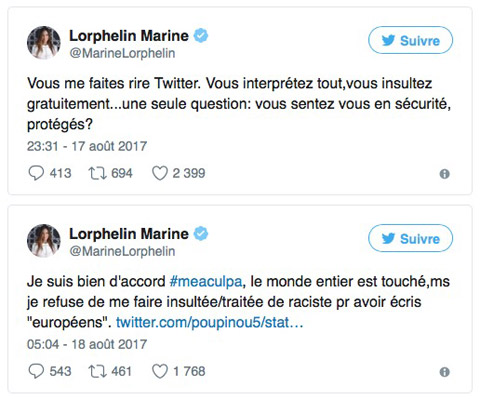Open the profile avatar on the first tweet

point(44,43)
